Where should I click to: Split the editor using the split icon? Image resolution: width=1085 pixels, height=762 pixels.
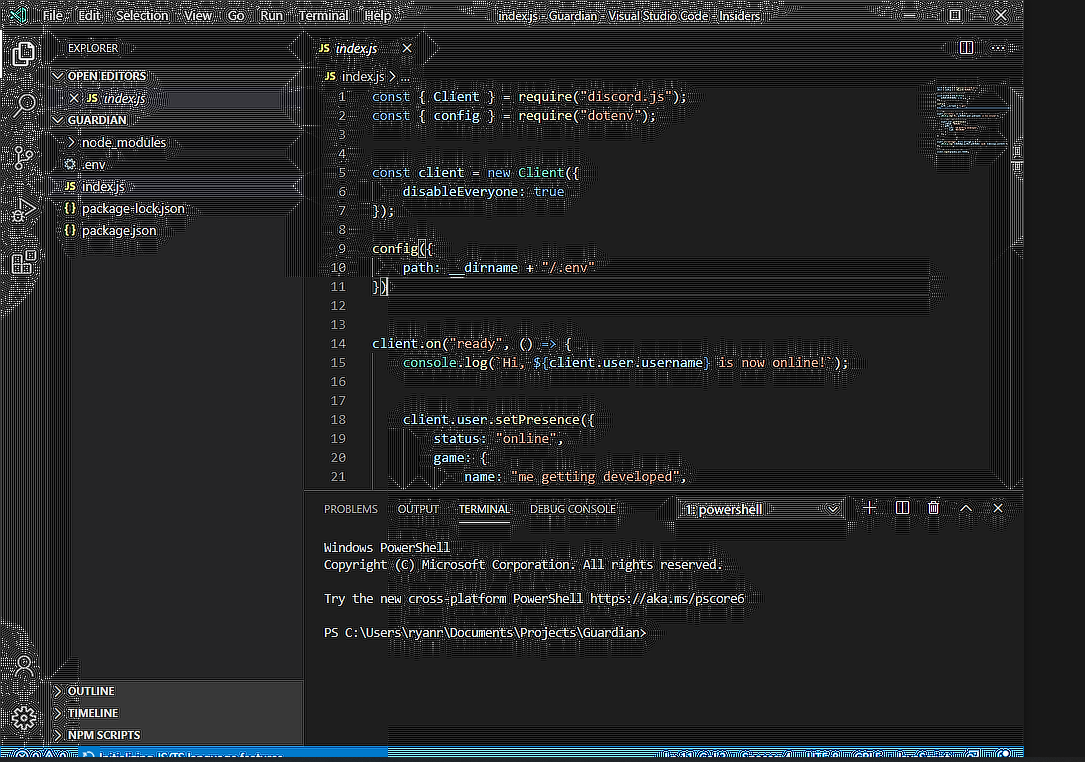[965, 47]
